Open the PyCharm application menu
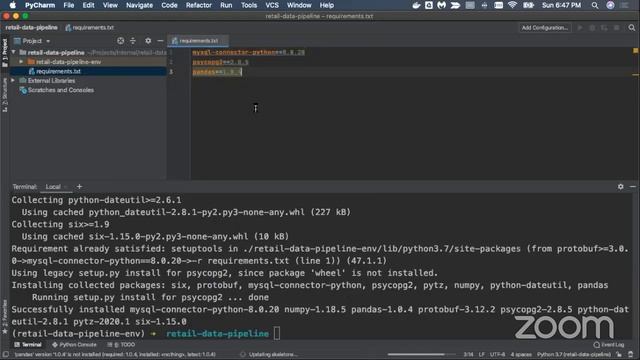640x360 pixels. [x=40, y=5]
